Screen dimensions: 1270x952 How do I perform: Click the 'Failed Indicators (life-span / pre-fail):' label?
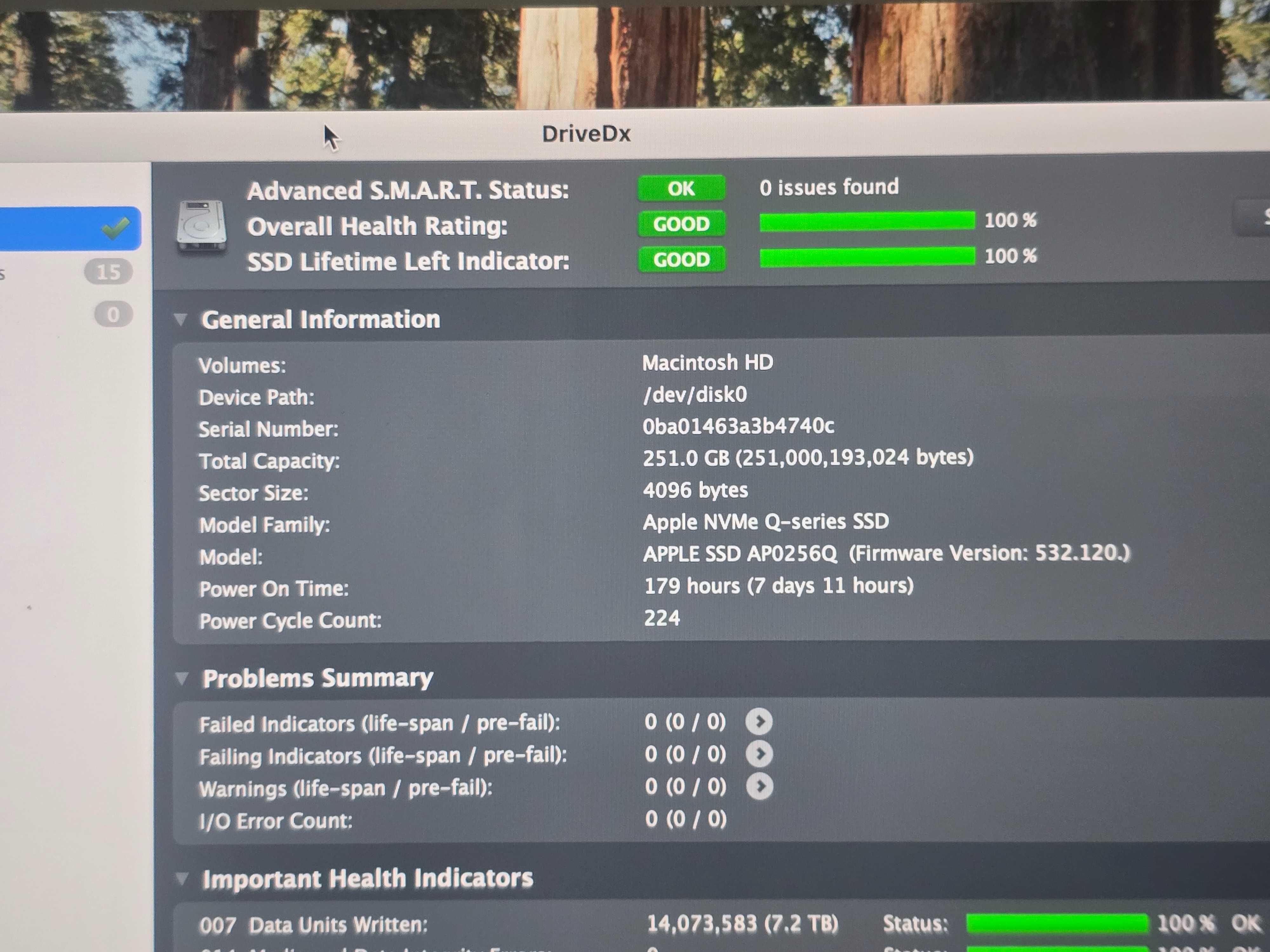(x=379, y=724)
